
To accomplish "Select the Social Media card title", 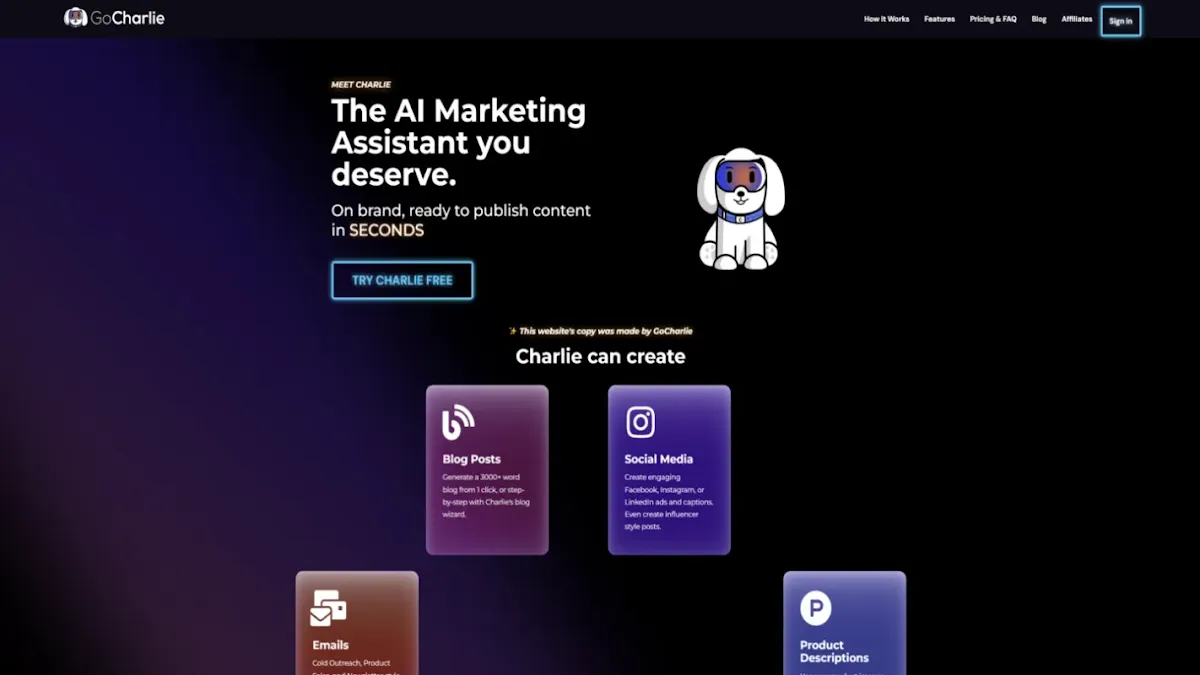I will [658, 459].
